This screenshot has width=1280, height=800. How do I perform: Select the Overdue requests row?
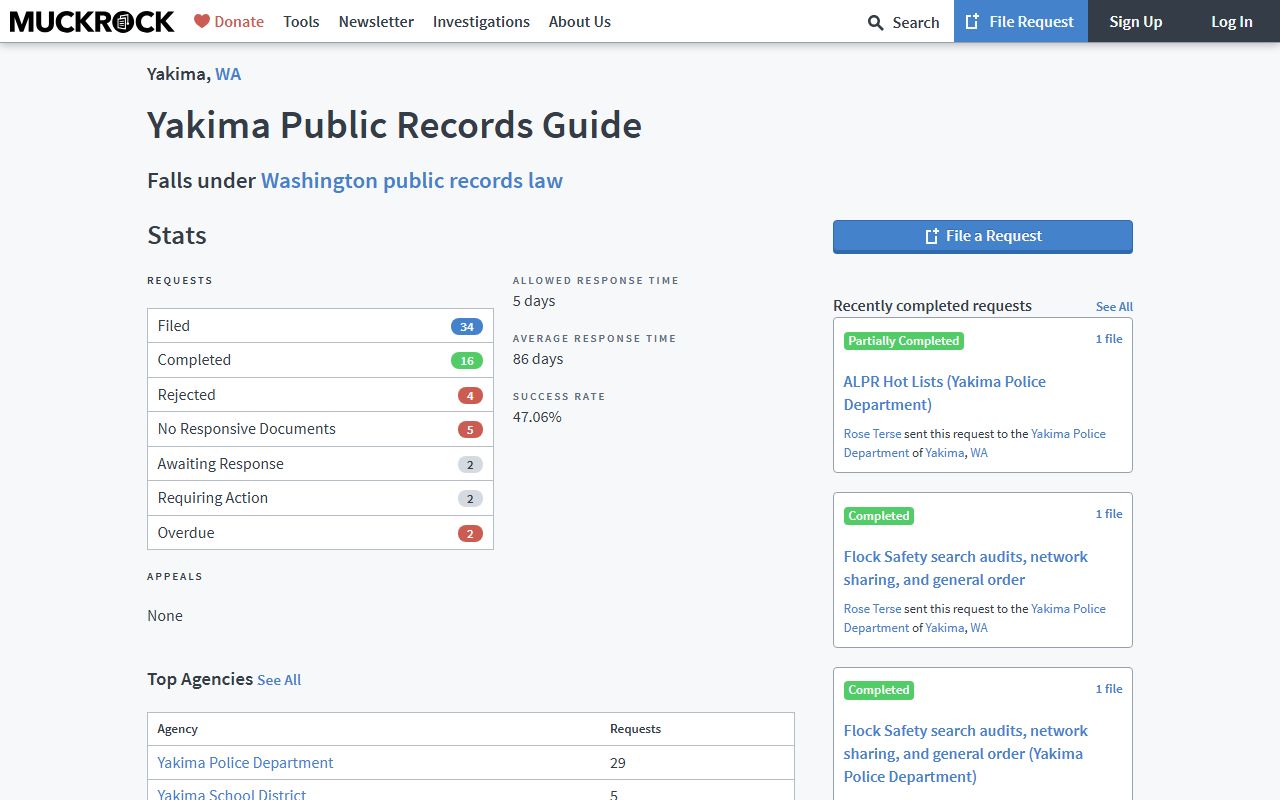[x=320, y=533]
